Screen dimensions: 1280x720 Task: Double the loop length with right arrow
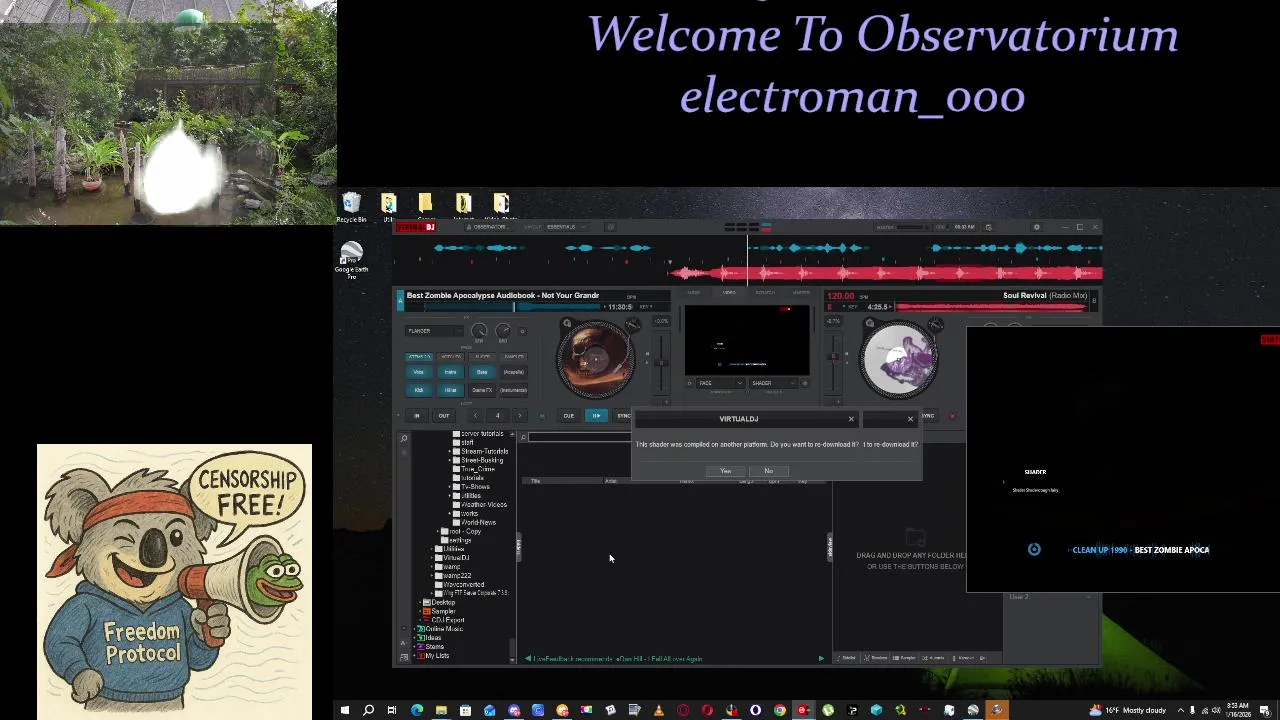(519, 416)
